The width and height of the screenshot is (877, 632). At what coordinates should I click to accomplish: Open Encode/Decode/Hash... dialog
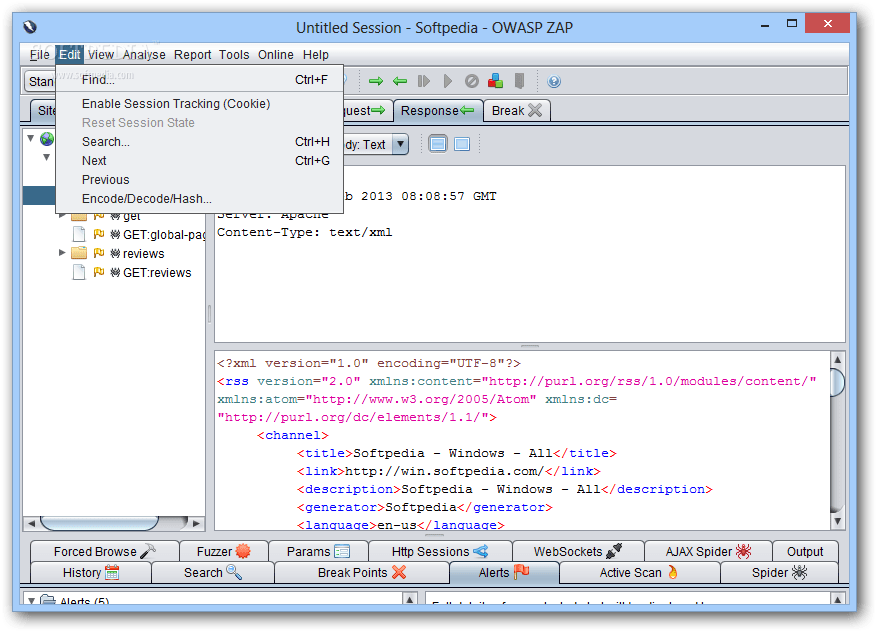(x=199, y=199)
